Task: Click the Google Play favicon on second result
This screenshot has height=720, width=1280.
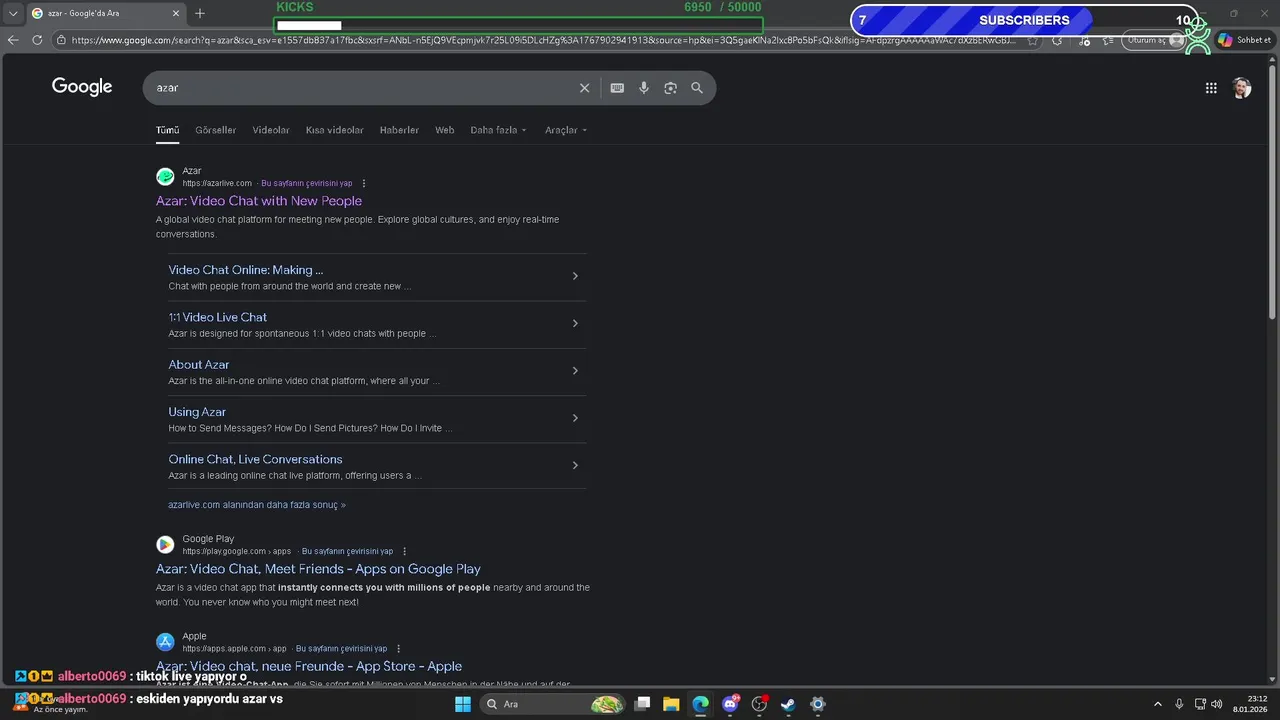Action: click(x=165, y=545)
